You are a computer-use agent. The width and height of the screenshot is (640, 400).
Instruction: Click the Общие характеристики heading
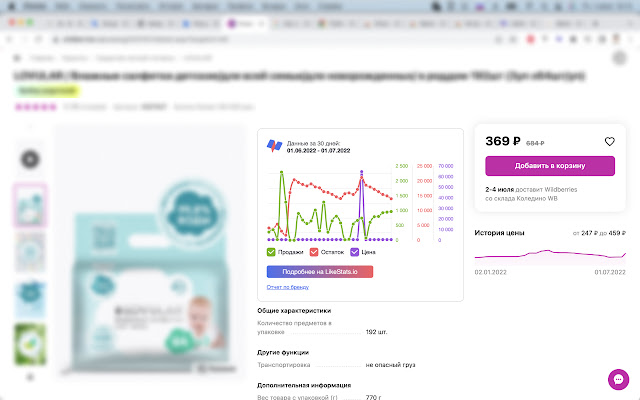pos(294,311)
